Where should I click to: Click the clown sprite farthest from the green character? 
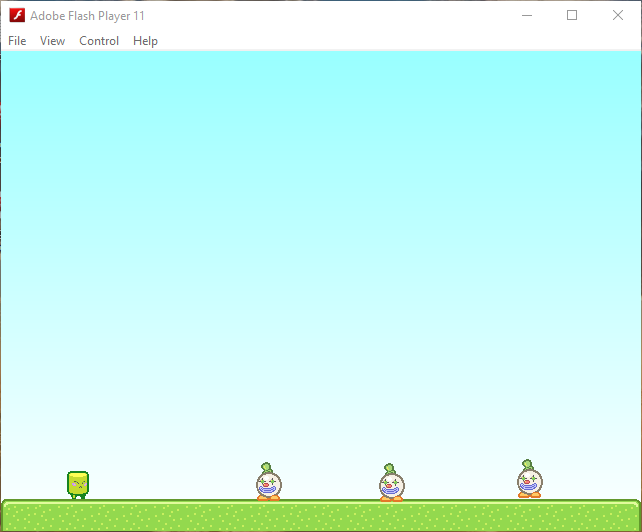click(529, 479)
